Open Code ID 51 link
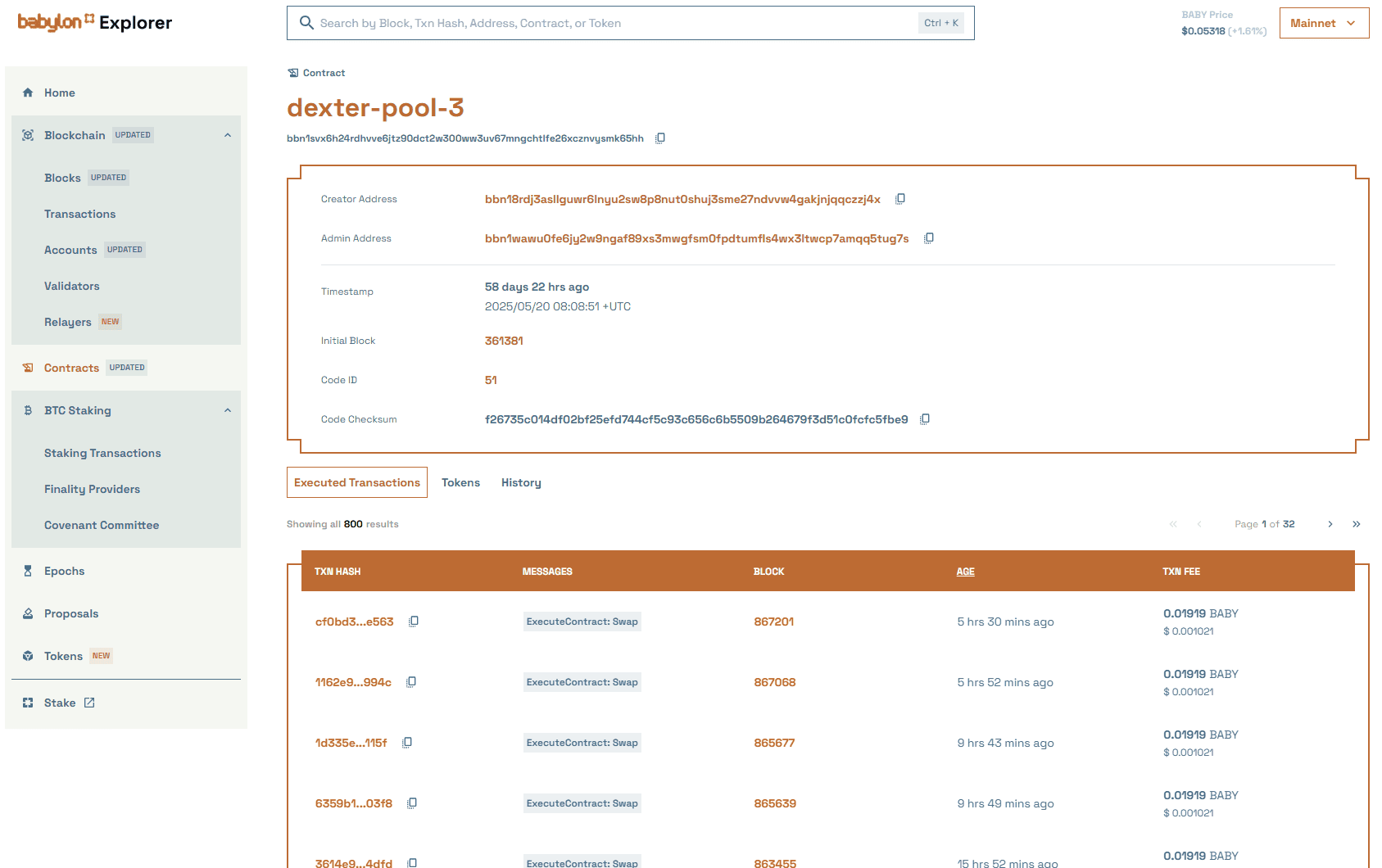Viewport: 1382px width, 868px height. click(491, 380)
